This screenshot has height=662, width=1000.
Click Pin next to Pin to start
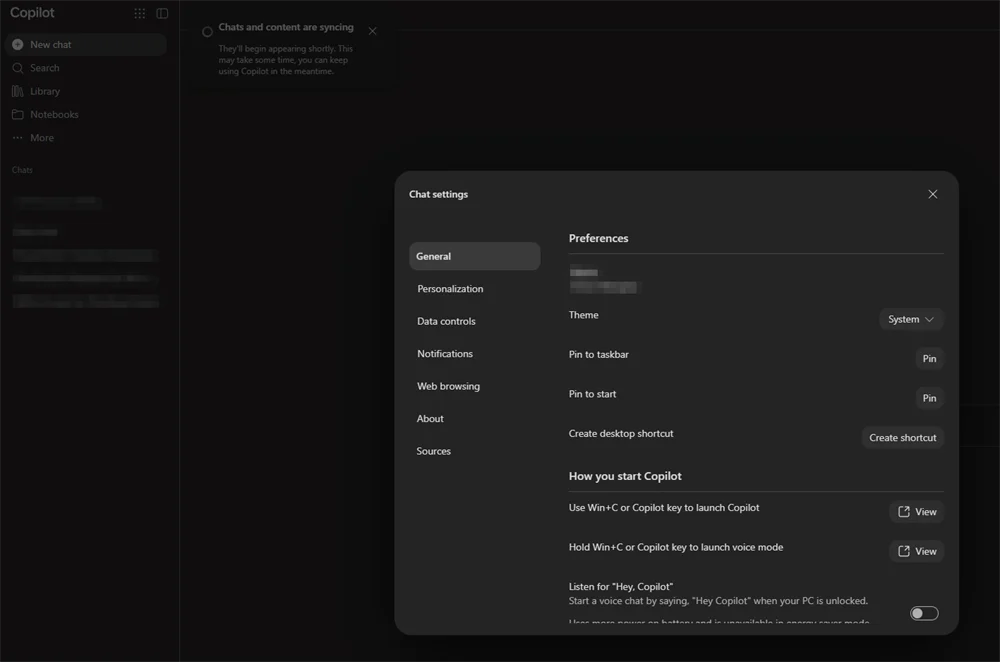pyautogui.click(x=929, y=398)
